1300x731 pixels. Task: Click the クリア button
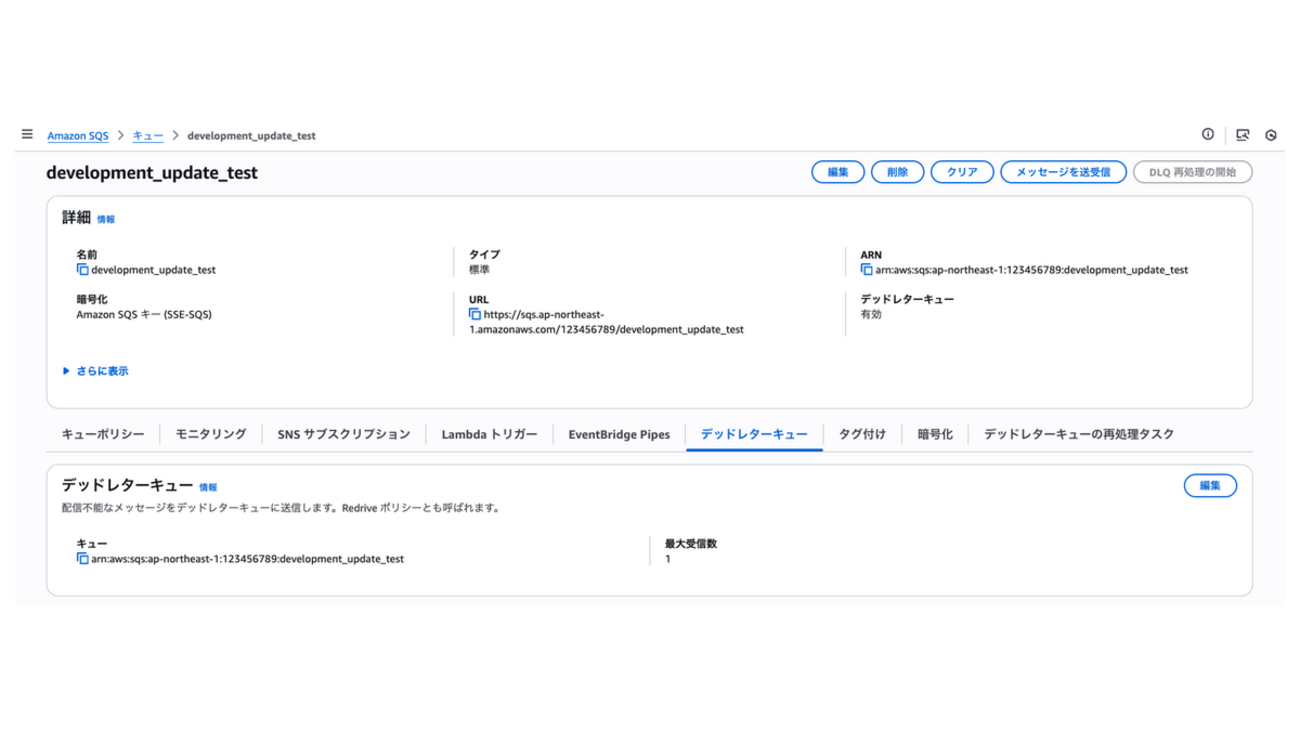point(962,172)
